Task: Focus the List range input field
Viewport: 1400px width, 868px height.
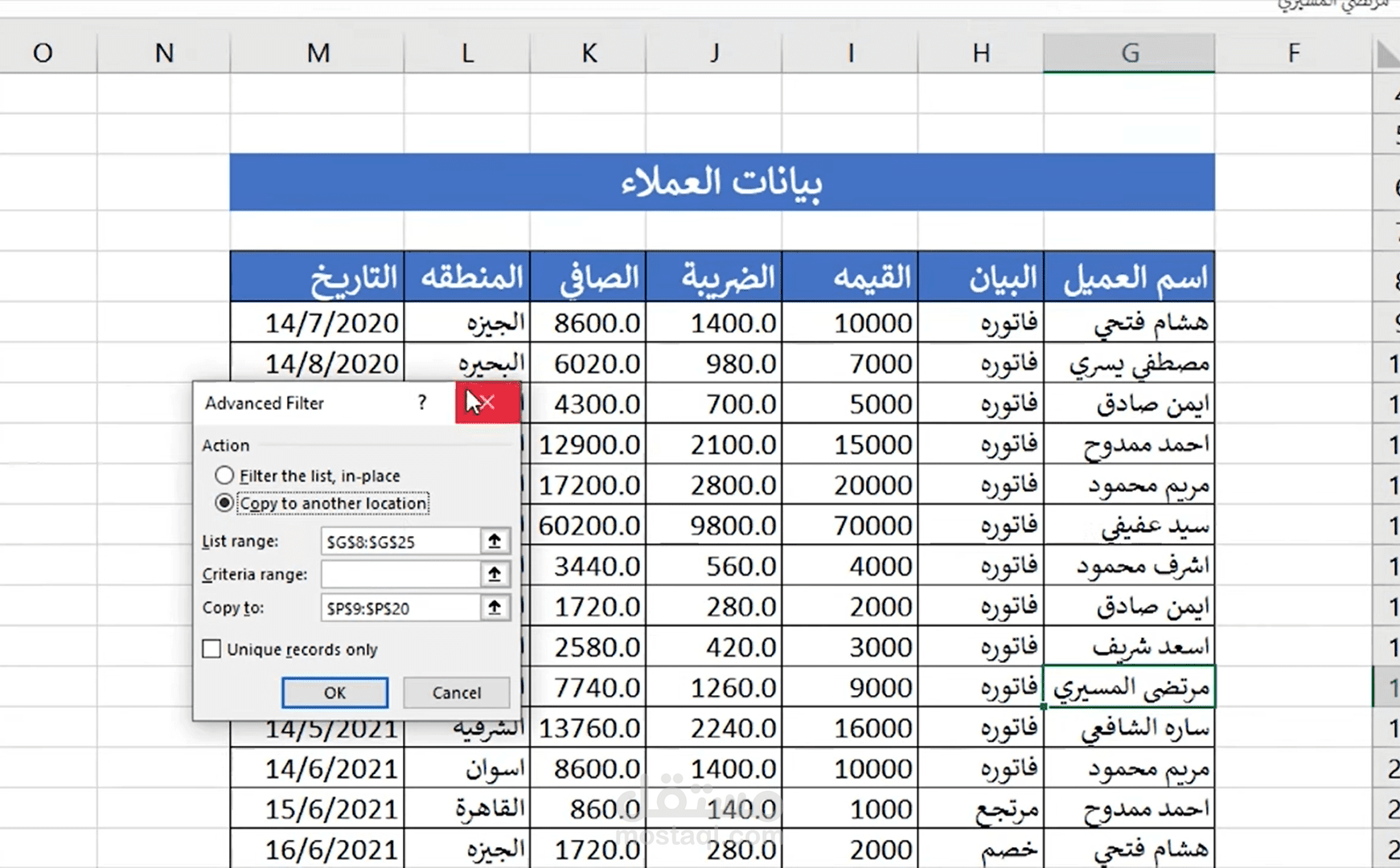Action: (x=400, y=541)
